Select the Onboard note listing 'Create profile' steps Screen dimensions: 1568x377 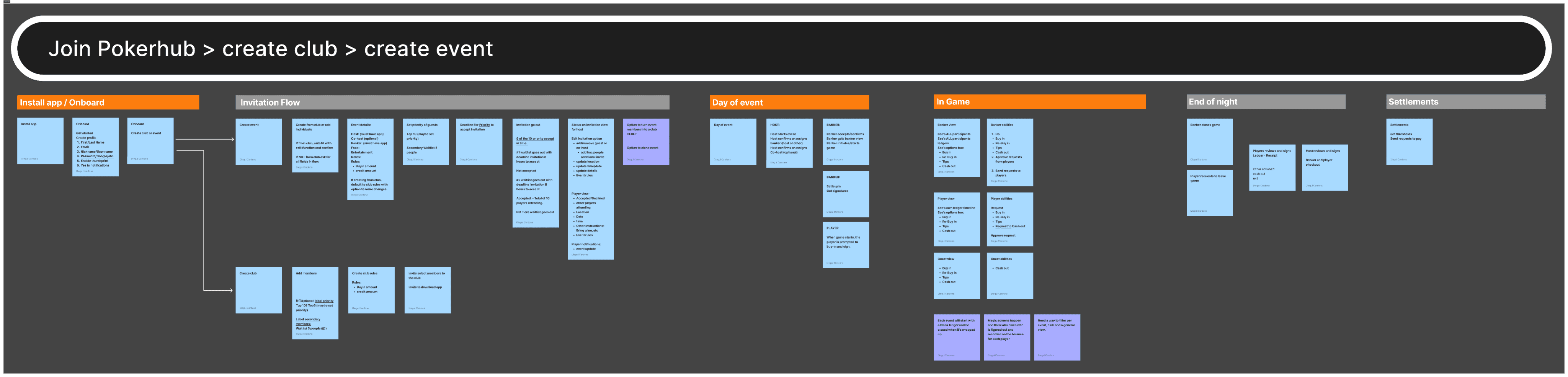tap(95, 147)
